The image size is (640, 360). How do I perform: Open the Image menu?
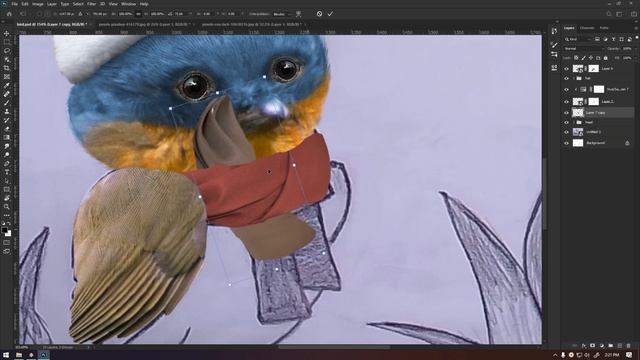(x=38, y=4)
